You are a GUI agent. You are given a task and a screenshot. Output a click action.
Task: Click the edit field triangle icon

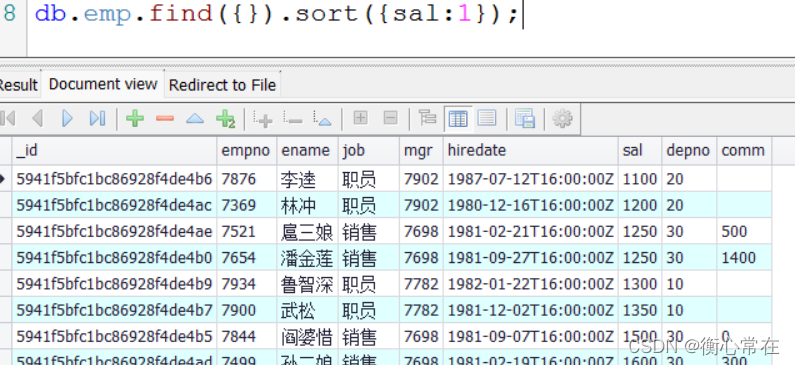click(322, 119)
